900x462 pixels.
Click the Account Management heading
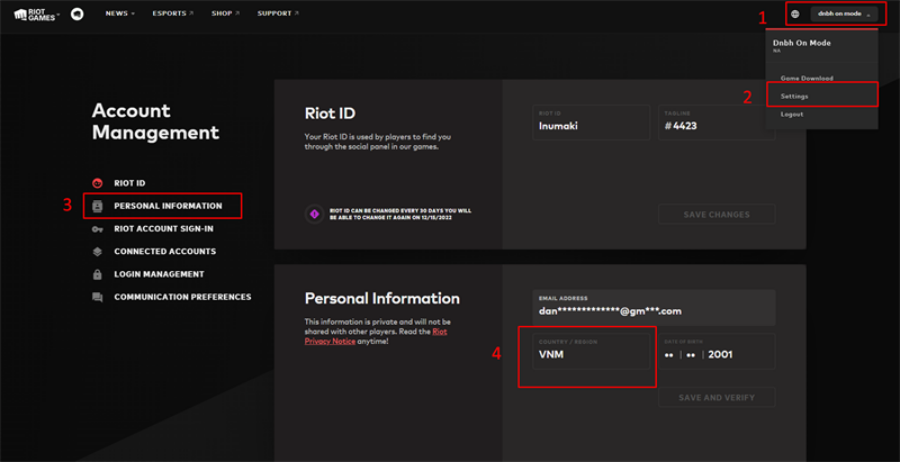coord(156,122)
